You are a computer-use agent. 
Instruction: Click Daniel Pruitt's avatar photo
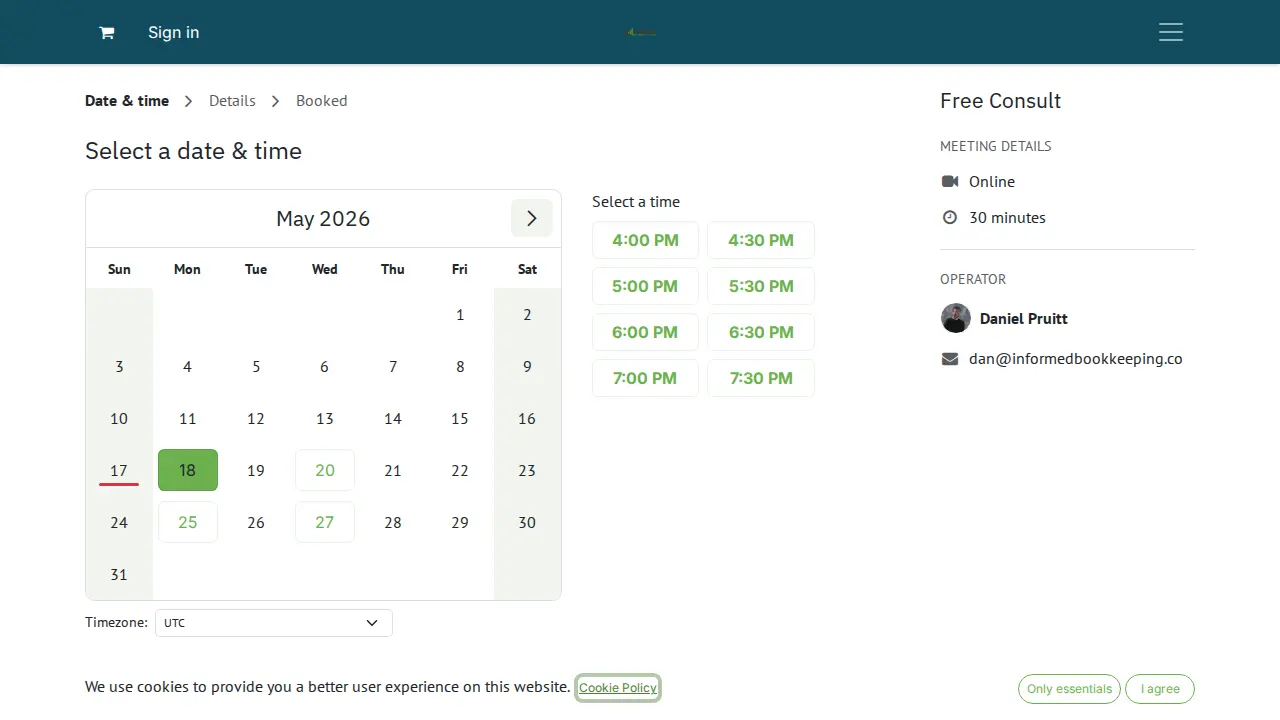[x=956, y=318]
